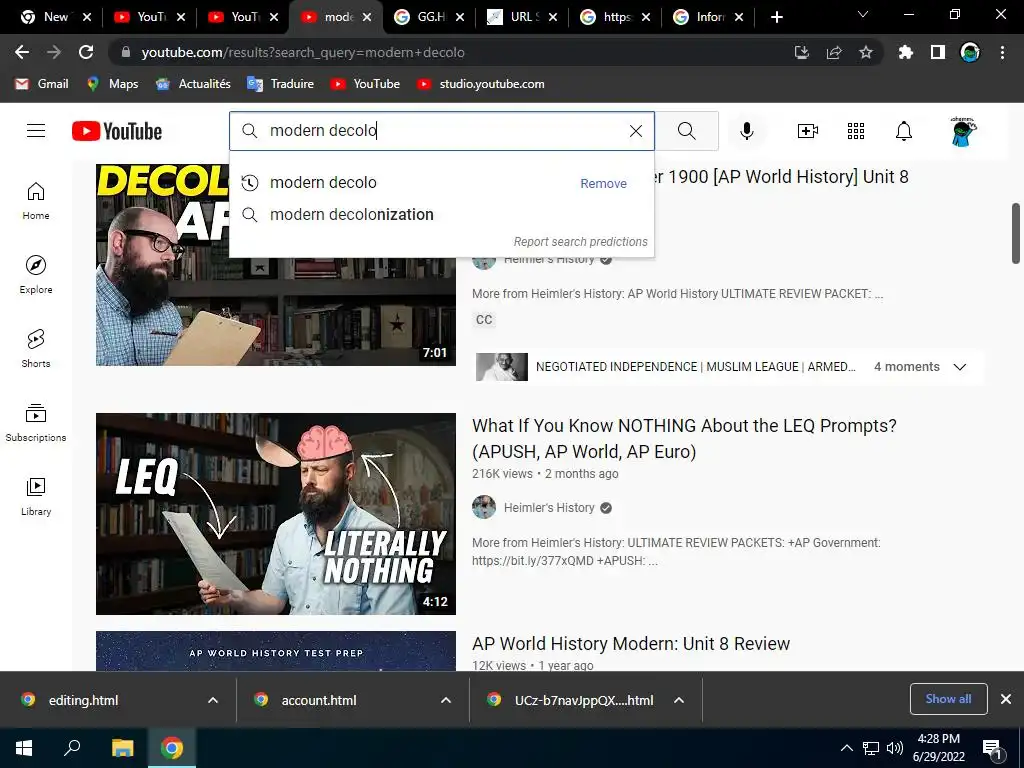Open the Create video icon

click(808, 131)
